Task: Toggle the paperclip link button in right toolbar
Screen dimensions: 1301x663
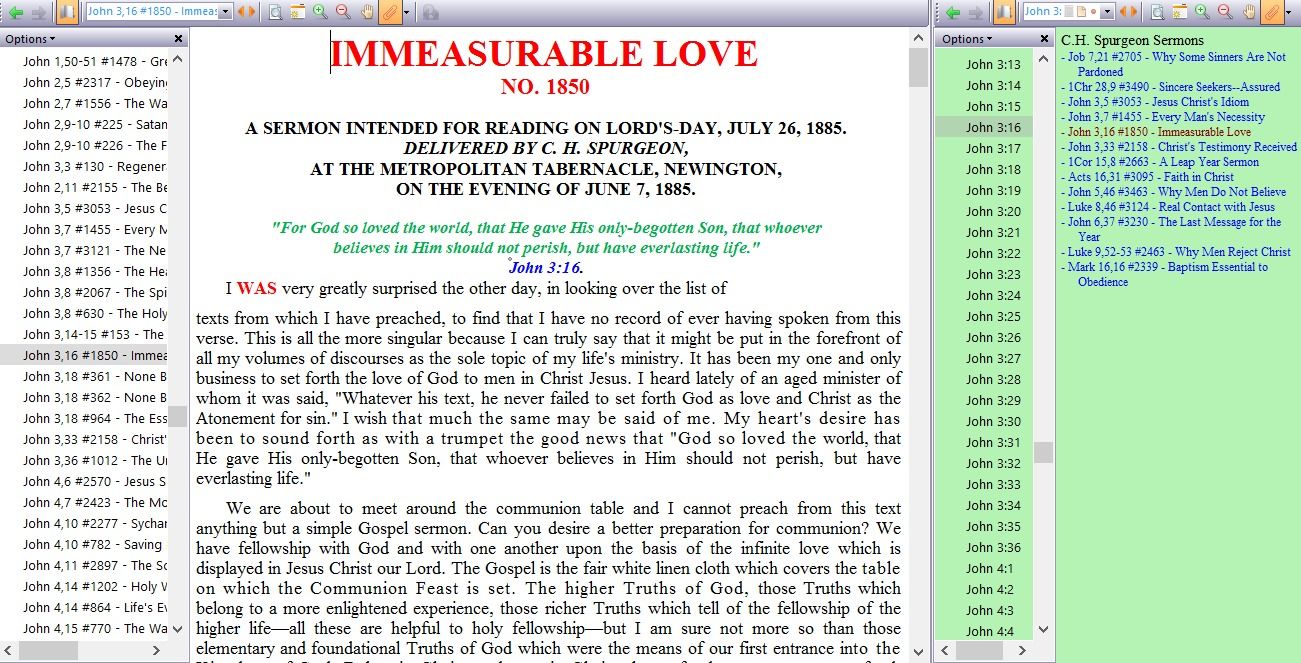Action: pos(1271,12)
